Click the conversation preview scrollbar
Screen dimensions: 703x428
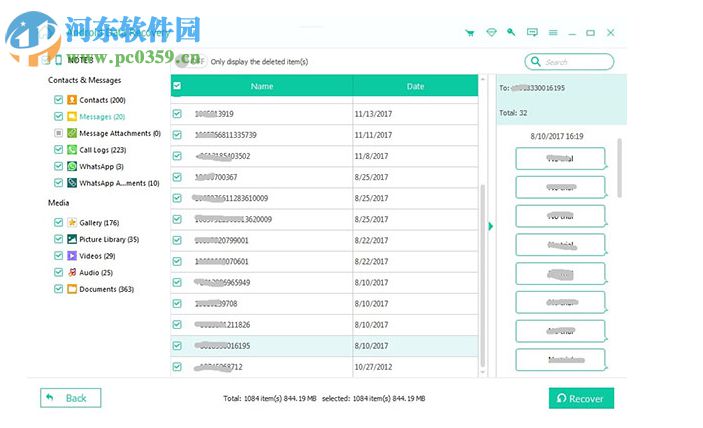tap(620, 168)
